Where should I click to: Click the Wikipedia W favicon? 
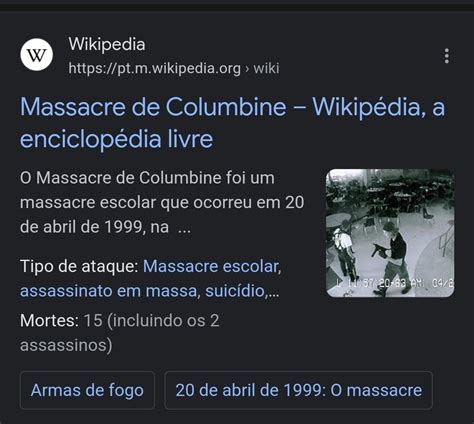click(37, 55)
